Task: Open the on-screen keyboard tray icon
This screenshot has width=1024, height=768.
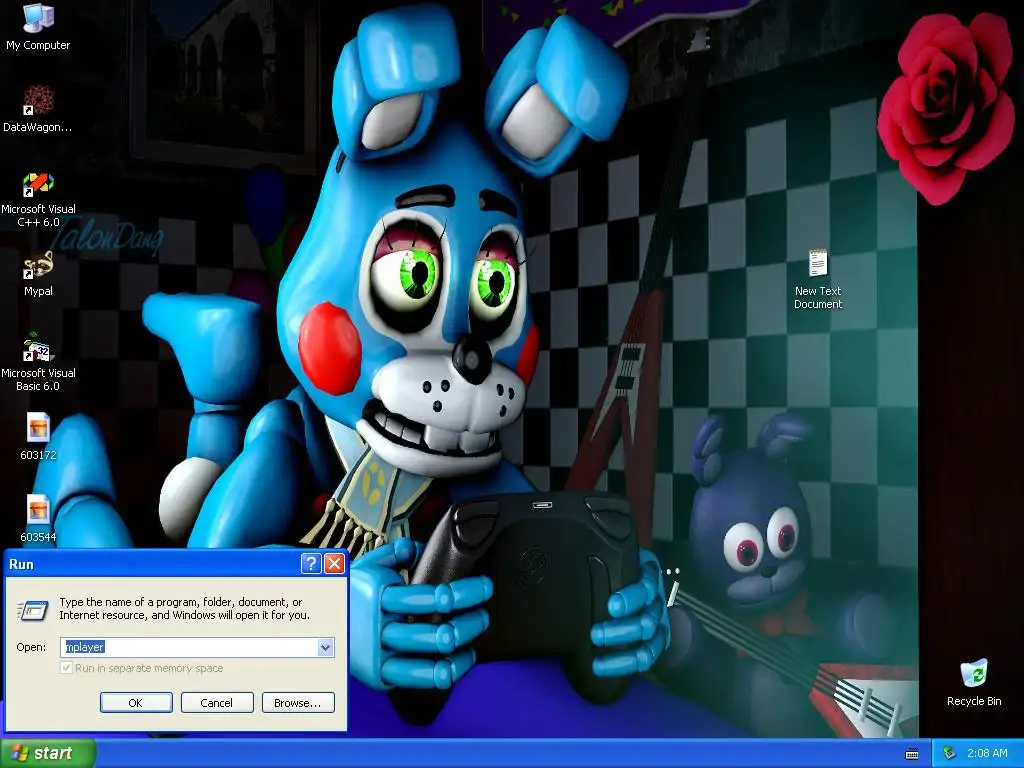Action: pos(912,754)
